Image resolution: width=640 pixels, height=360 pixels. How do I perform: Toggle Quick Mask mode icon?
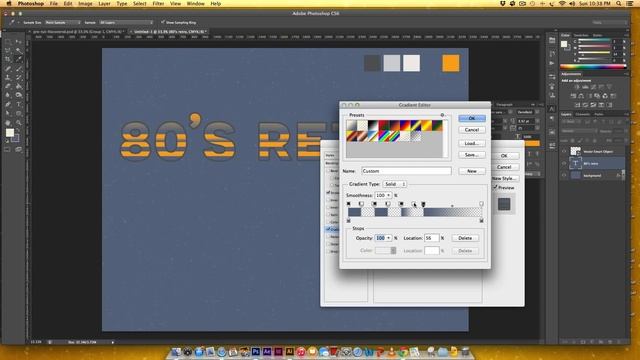coord(8,150)
